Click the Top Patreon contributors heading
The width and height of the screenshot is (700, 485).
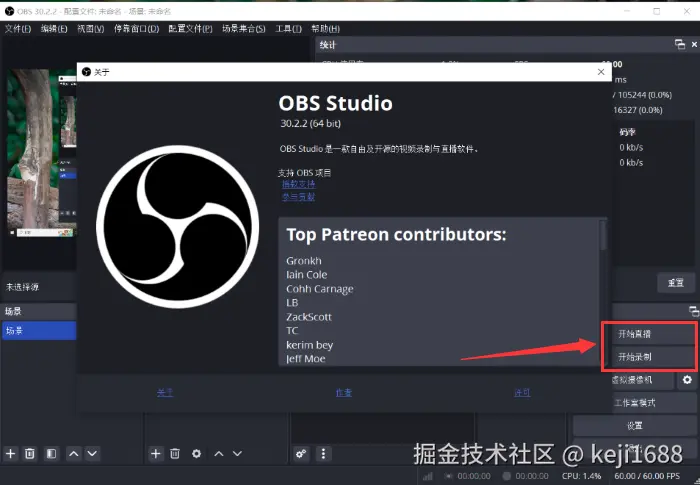point(396,234)
